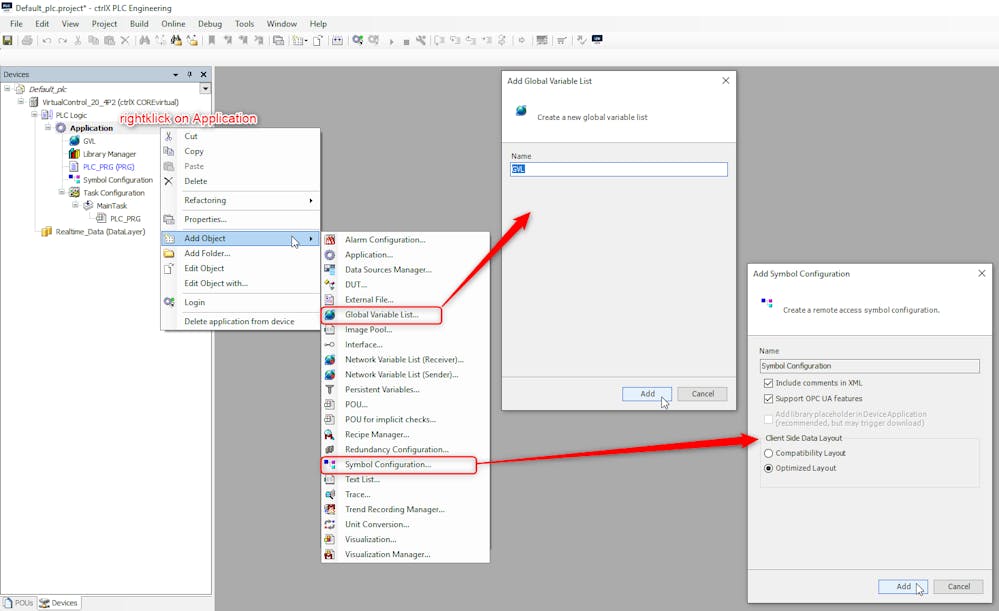Click the Alarm Configuration icon in submenu
The image size is (999, 611).
[x=329, y=240]
